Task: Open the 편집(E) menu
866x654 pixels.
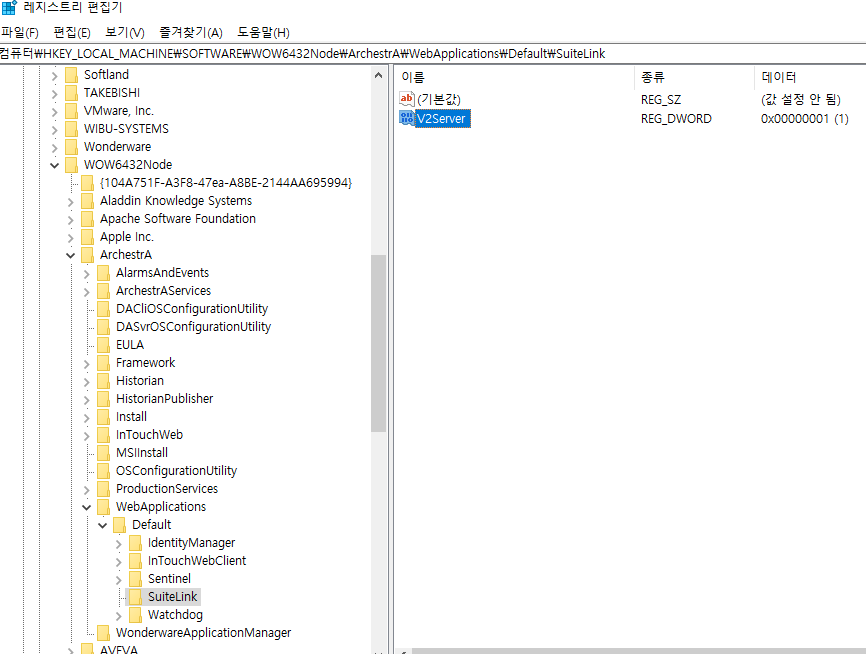Action: (72, 33)
